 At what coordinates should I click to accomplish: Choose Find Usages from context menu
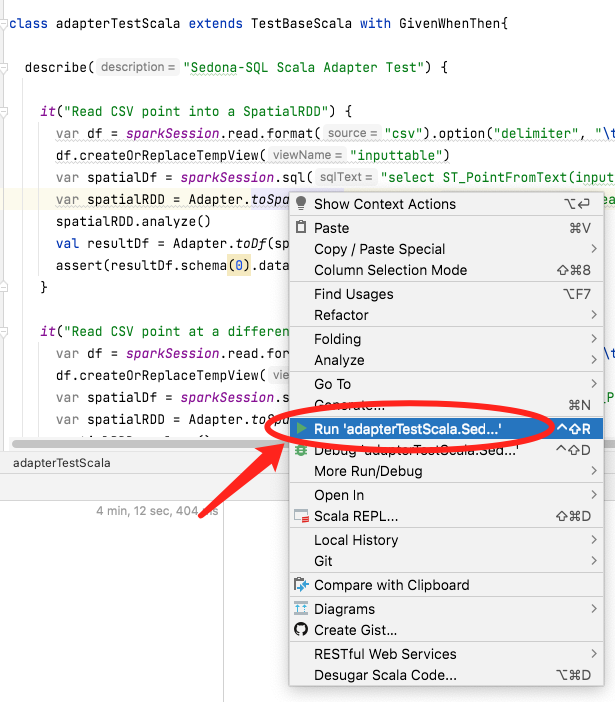coord(353,294)
